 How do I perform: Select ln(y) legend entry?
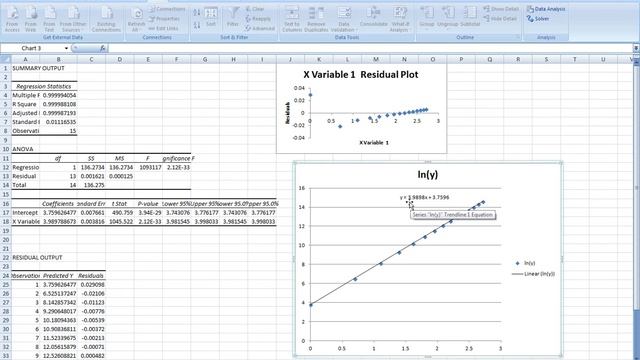[x=525, y=263]
